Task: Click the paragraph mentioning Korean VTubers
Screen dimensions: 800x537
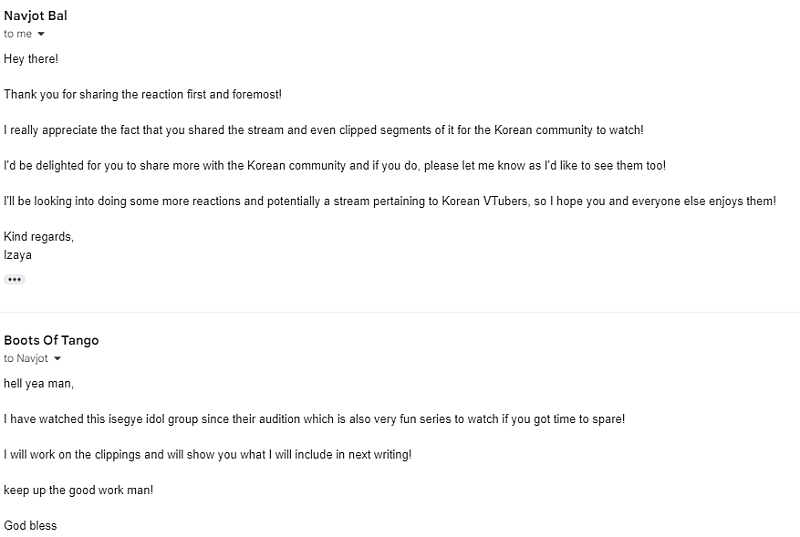Action: [390, 201]
